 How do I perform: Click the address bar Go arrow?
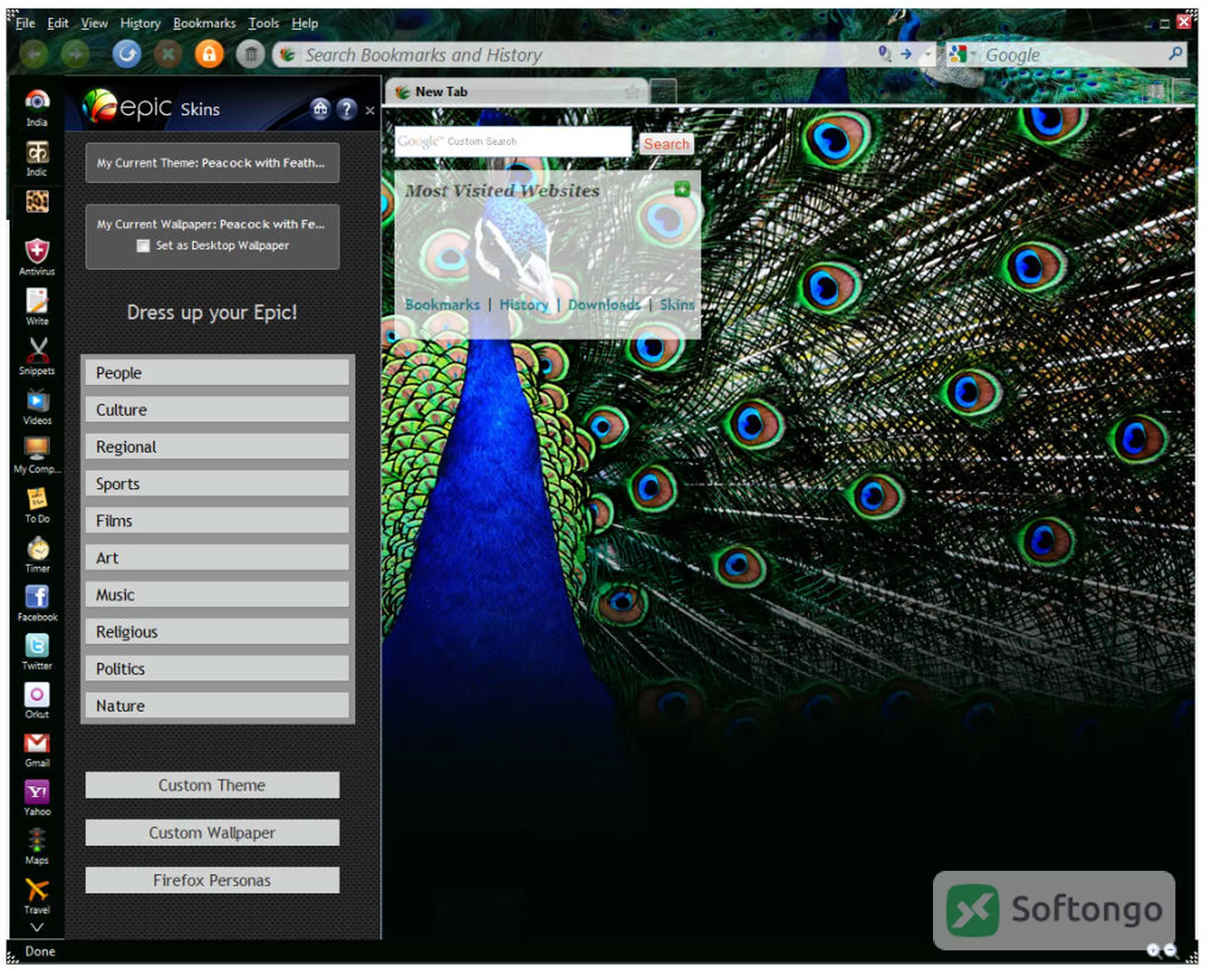click(906, 54)
